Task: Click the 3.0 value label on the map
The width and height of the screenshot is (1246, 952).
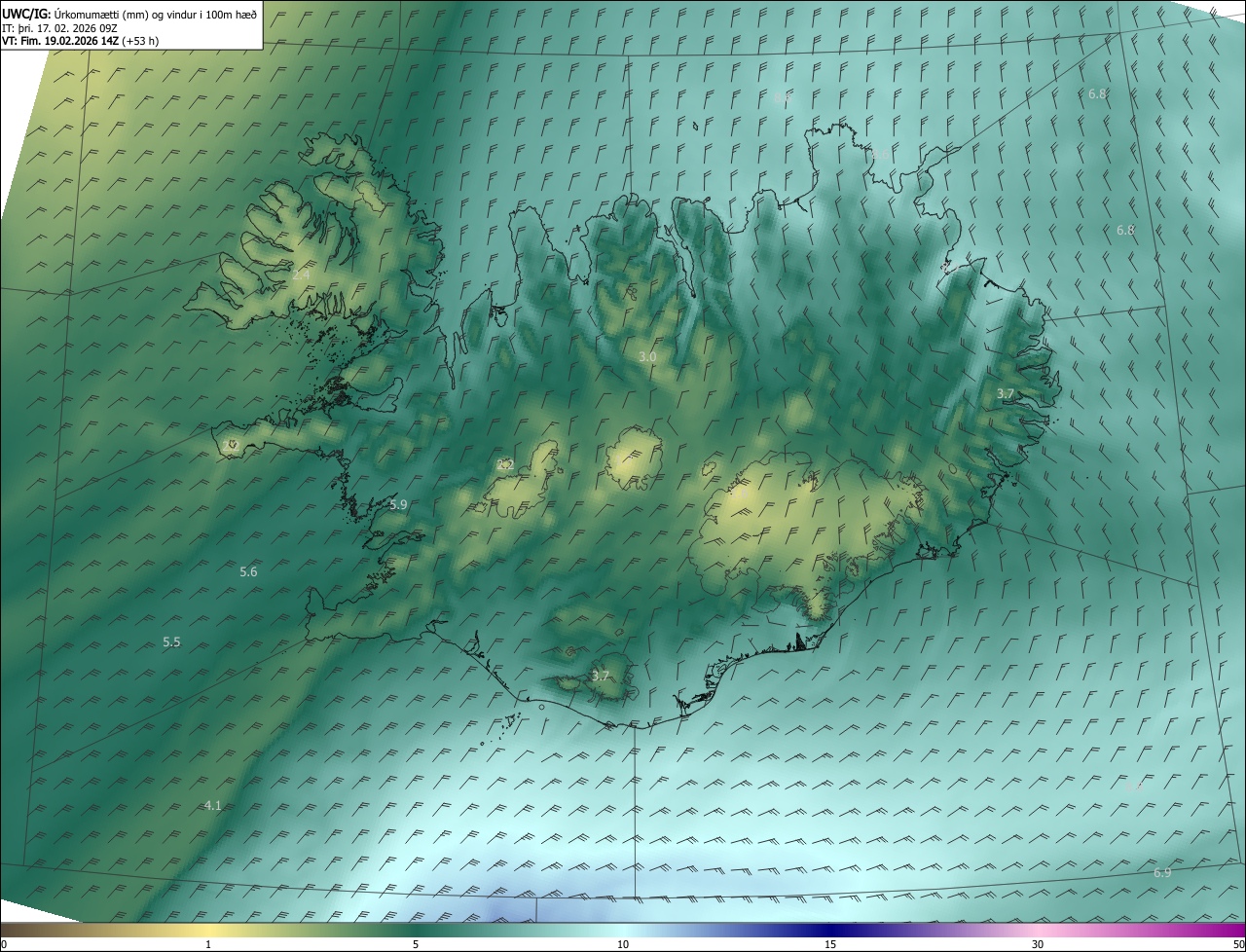Action: [647, 357]
